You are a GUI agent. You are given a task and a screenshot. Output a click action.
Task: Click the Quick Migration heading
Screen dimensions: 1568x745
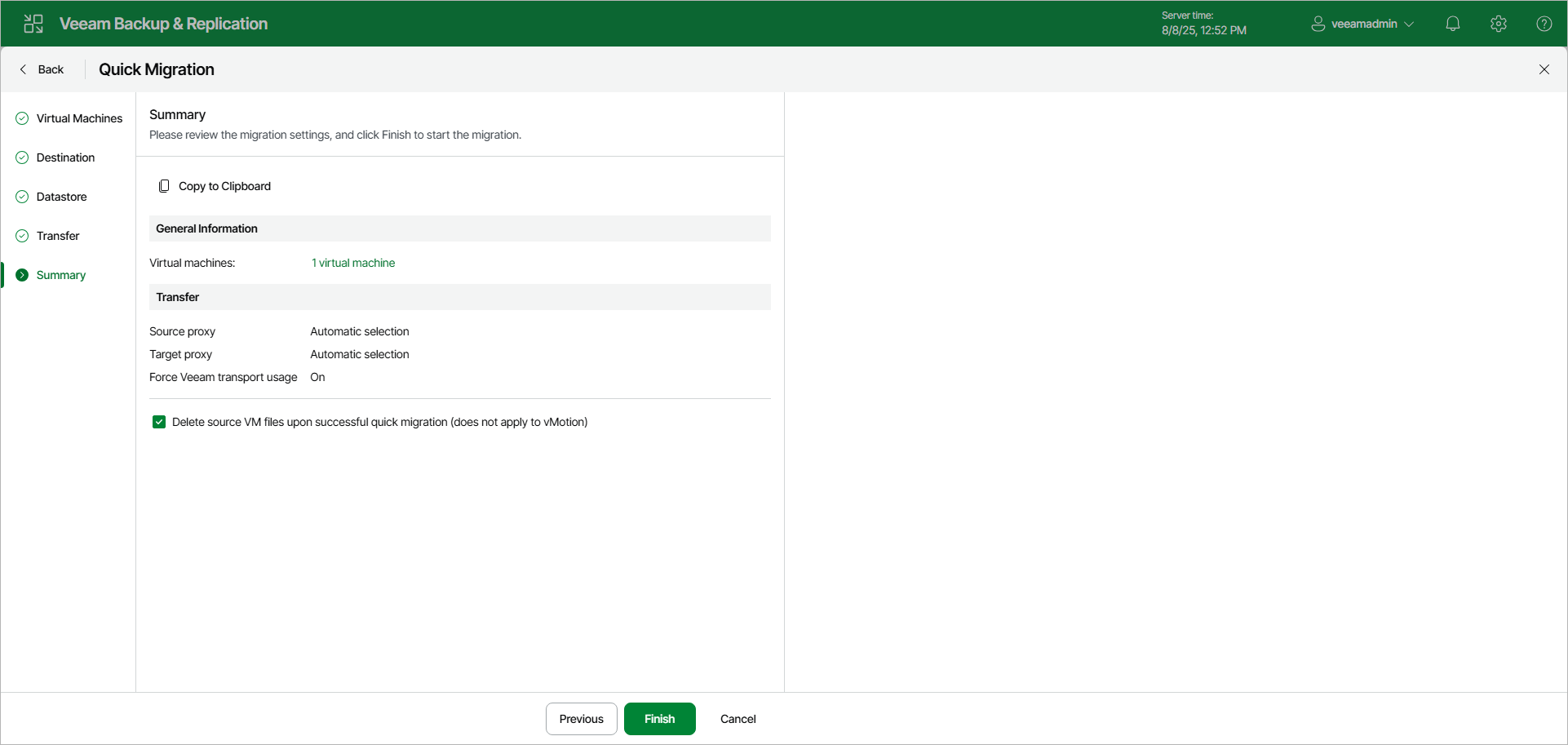(157, 69)
